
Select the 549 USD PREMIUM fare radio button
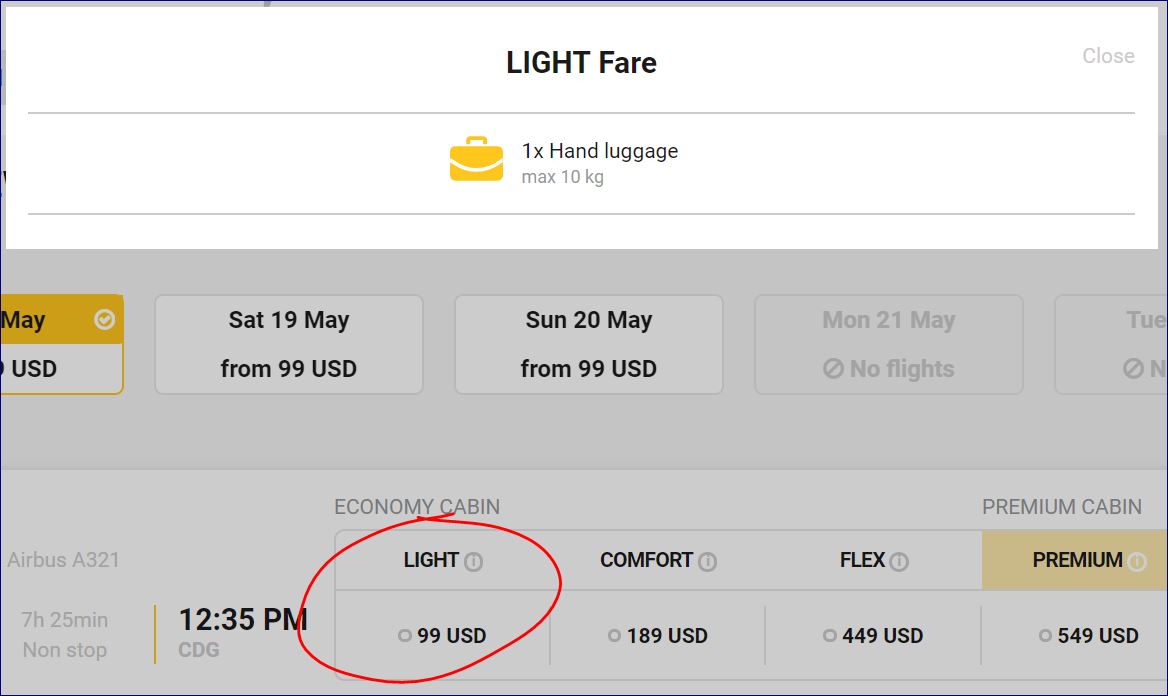coord(1045,636)
